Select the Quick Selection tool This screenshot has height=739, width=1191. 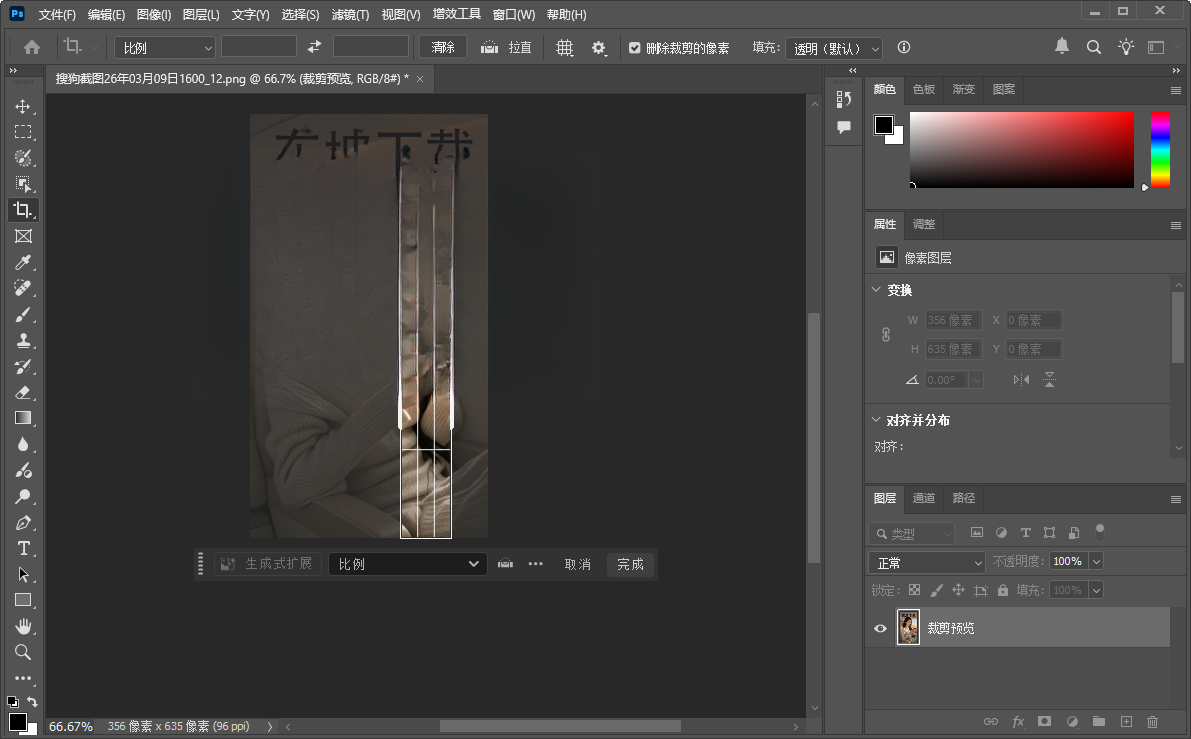[x=23, y=158]
